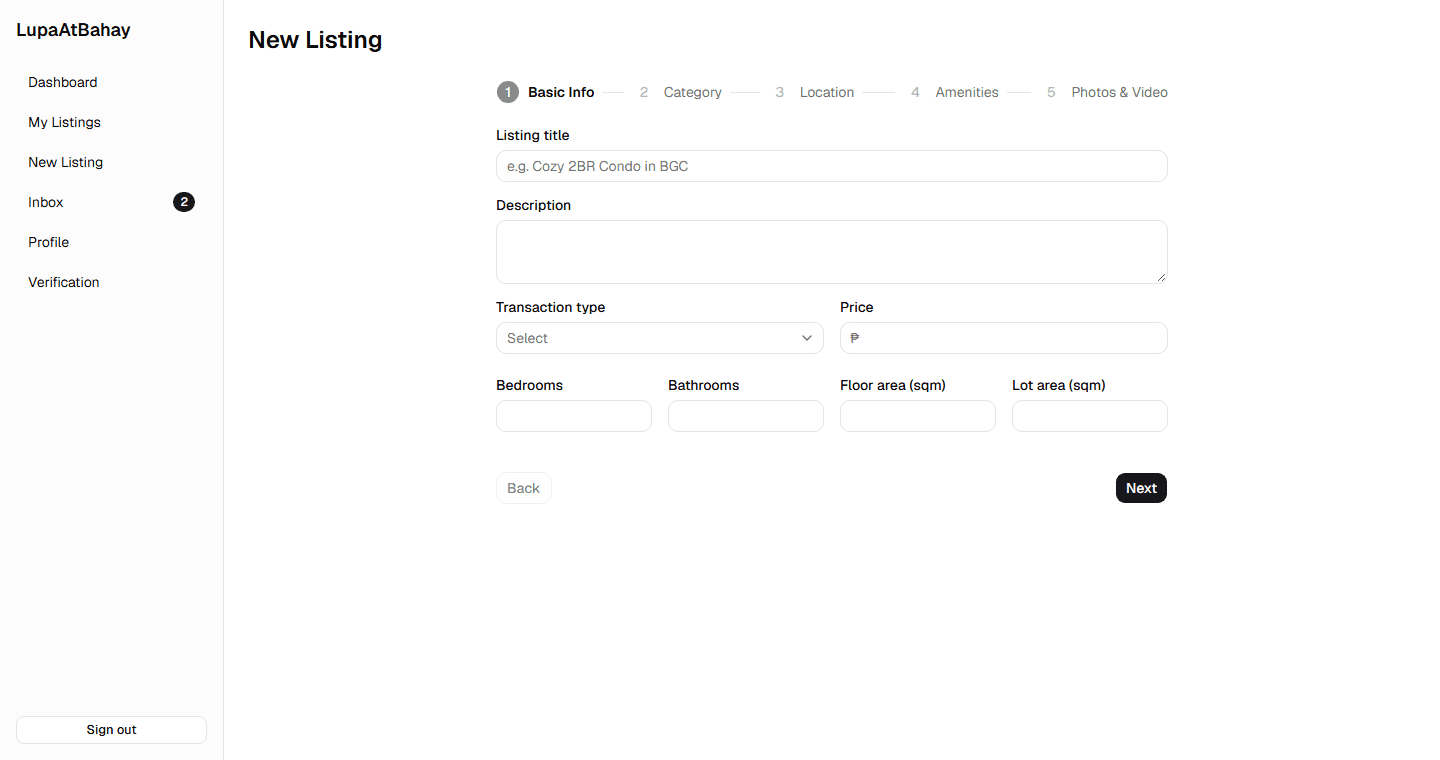
Task: Click the Price label
Action: (857, 307)
